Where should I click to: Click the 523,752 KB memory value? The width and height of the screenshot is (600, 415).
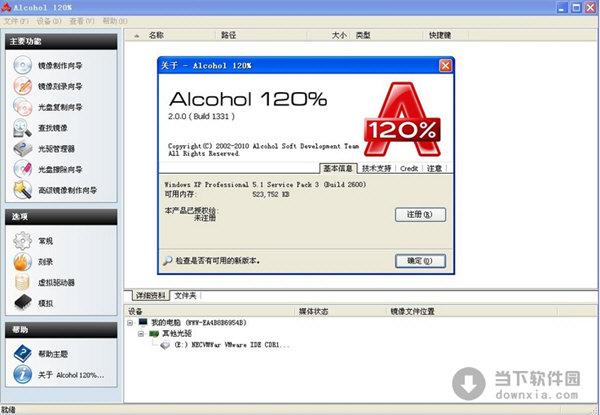pos(271,195)
